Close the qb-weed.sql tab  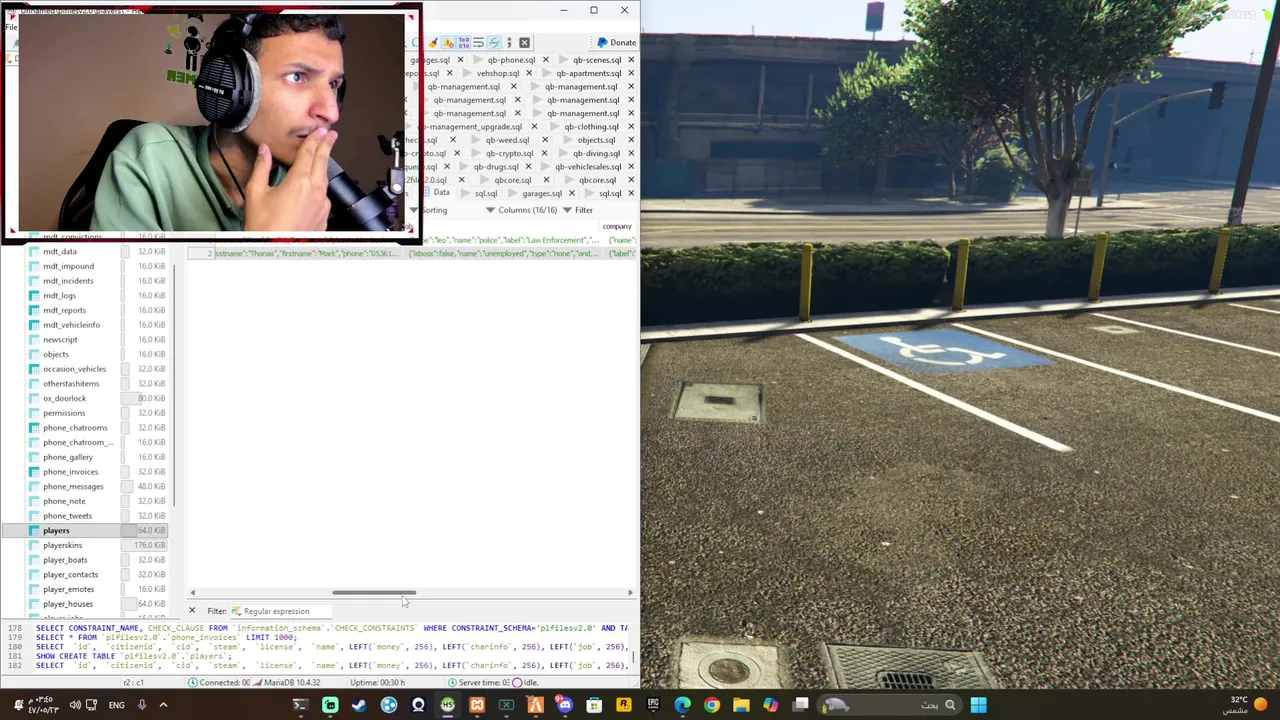coord(545,140)
